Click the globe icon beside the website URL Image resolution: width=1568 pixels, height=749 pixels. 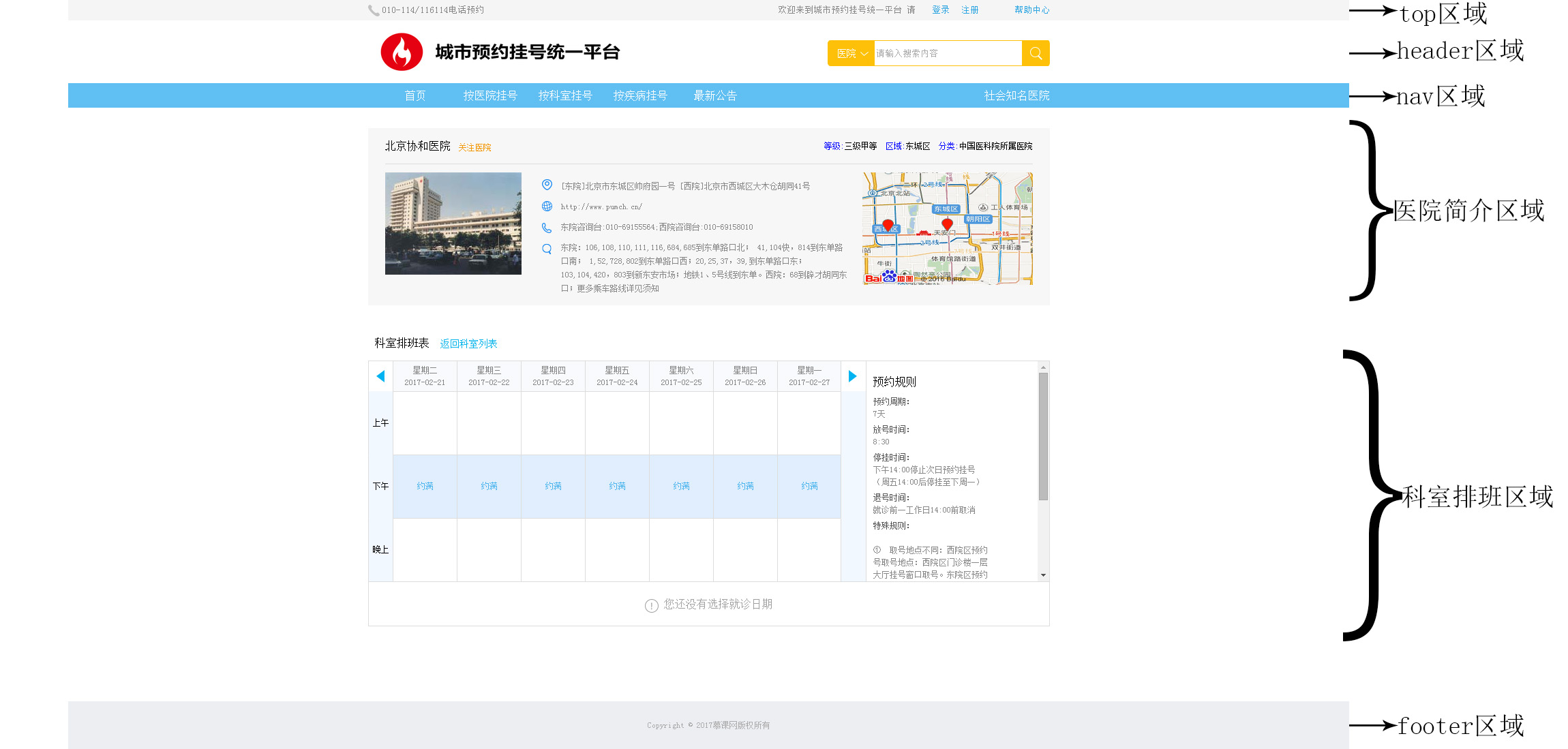coord(547,207)
